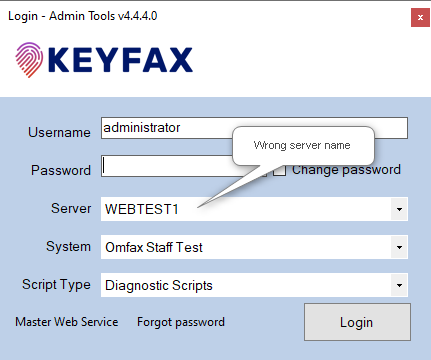Screen dimensions: 431x360
Task: Expand the System dropdown arrow
Action: [399, 247]
